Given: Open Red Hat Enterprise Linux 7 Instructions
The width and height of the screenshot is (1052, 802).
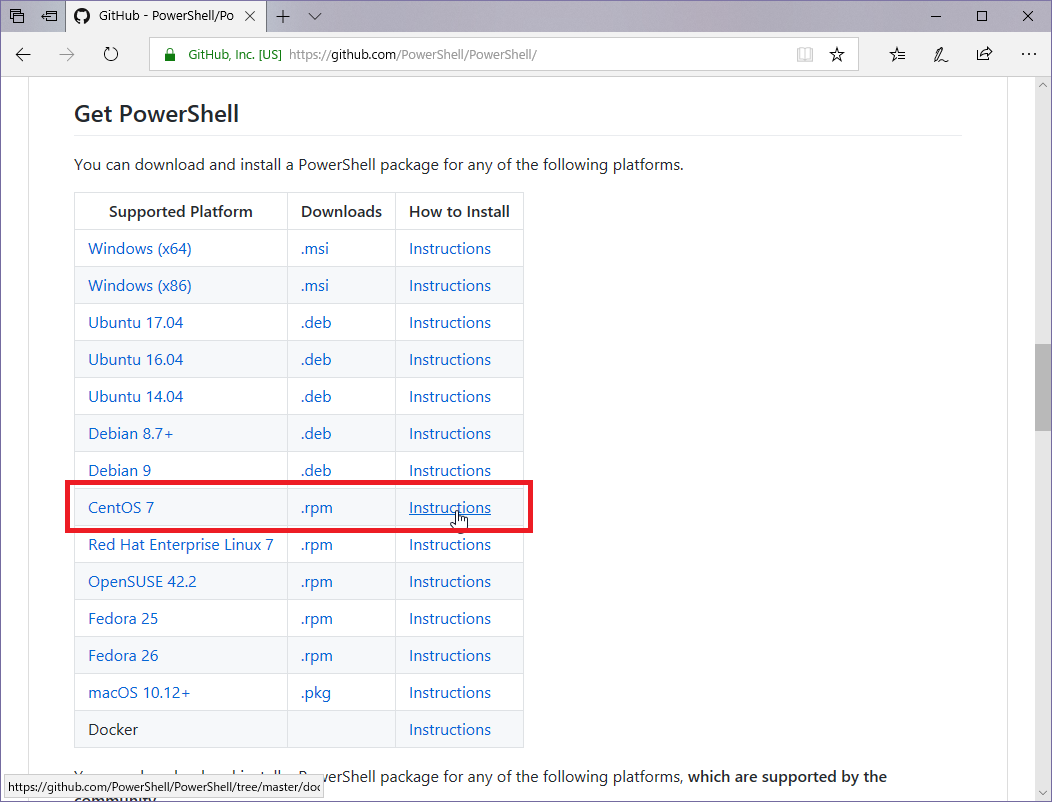Looking at the screenshot, I should point(450,544).
